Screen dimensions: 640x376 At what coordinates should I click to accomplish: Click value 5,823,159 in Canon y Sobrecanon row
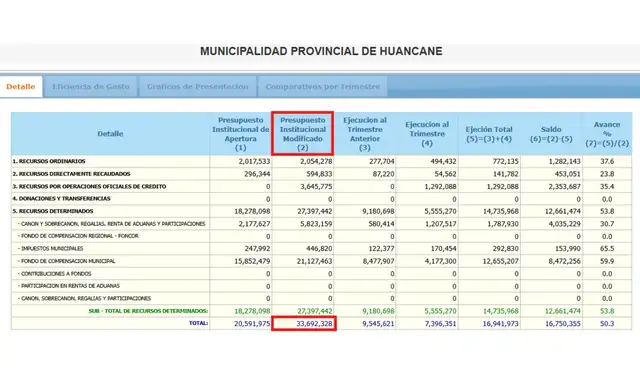pos(316,224)
